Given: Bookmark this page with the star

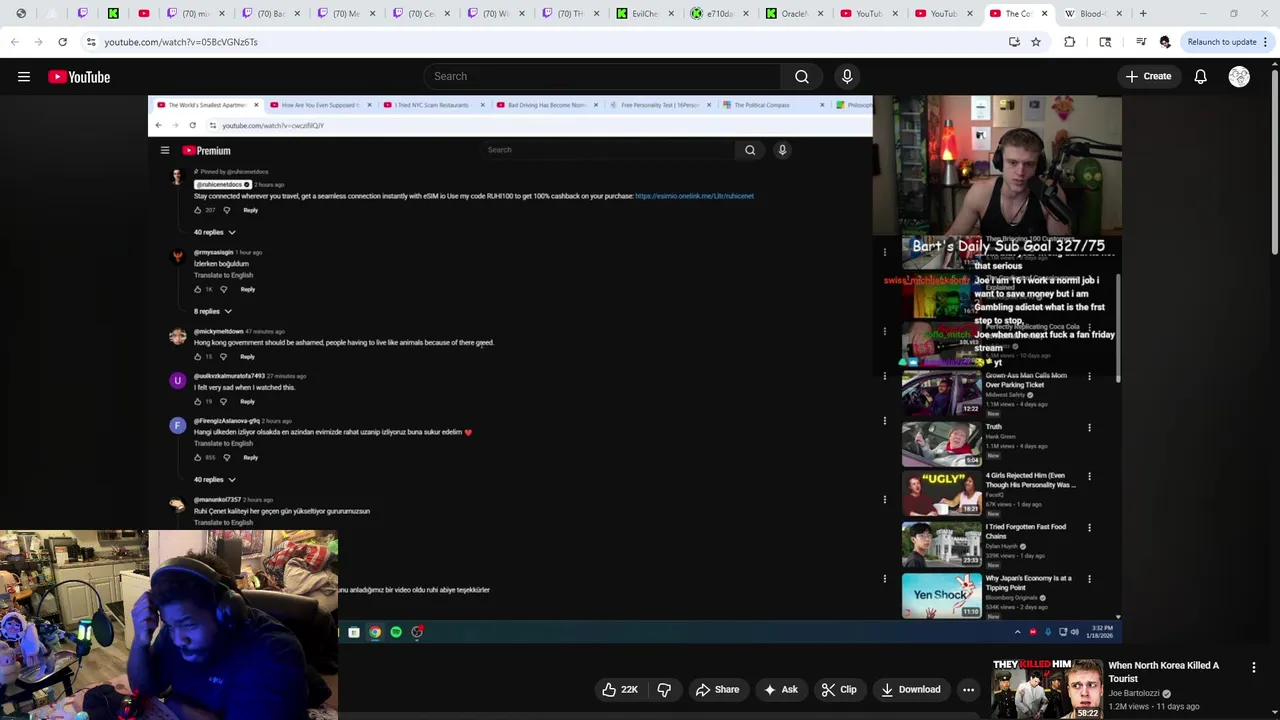Looking at the screenshot, I should [x=1036, y=42].
